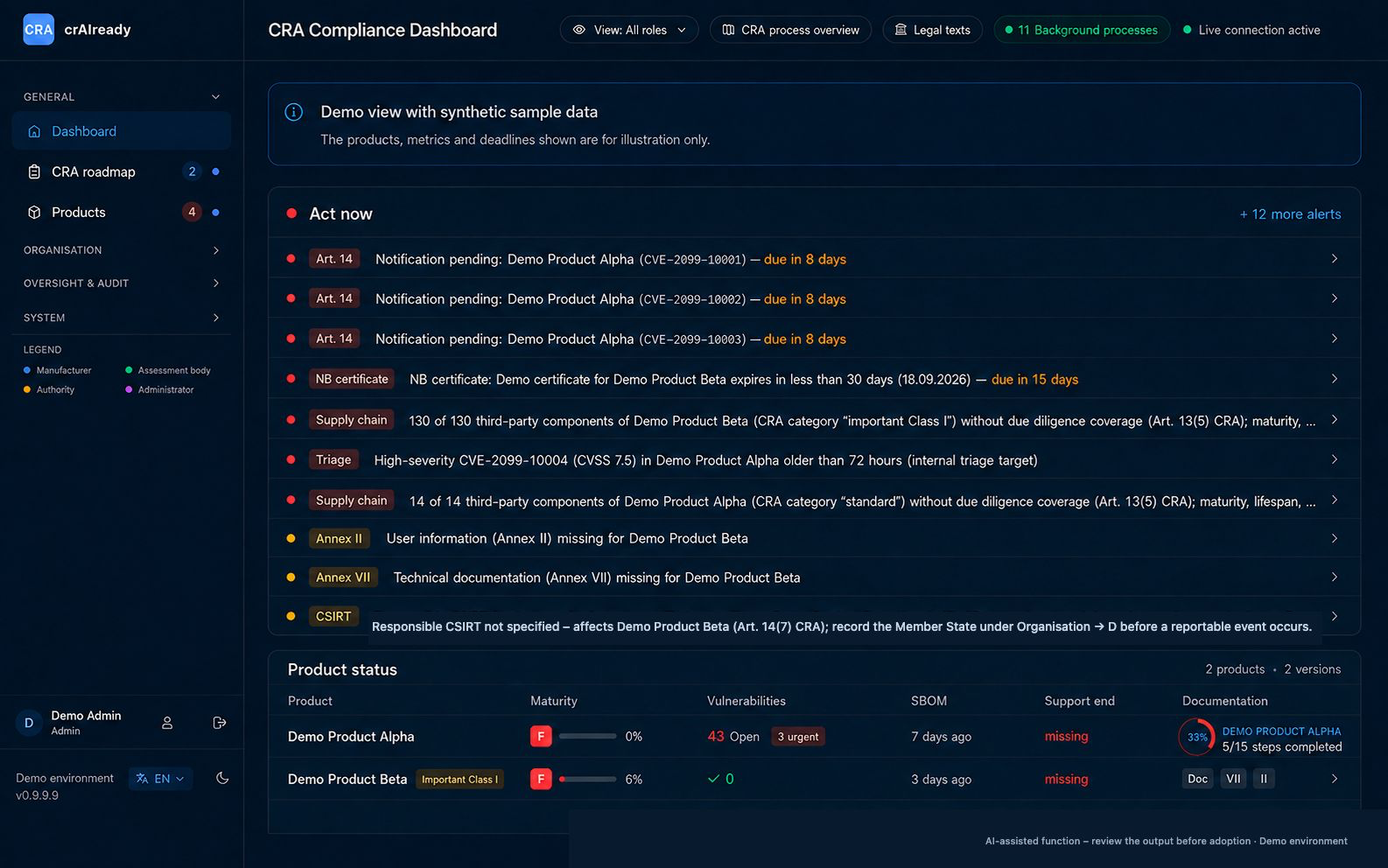Open the View: All roles dropdown
Screen dimensions: 1388x868
[x=629, y=30]
